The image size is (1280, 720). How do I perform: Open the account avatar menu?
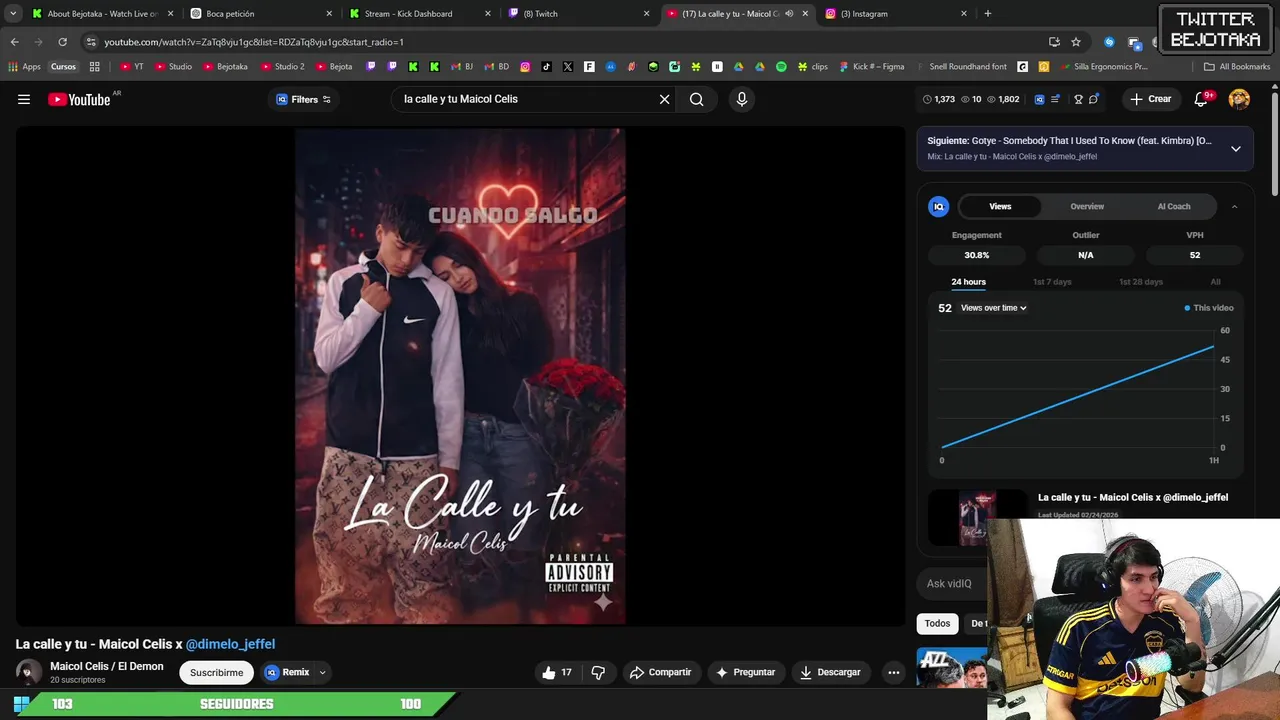1239,99
